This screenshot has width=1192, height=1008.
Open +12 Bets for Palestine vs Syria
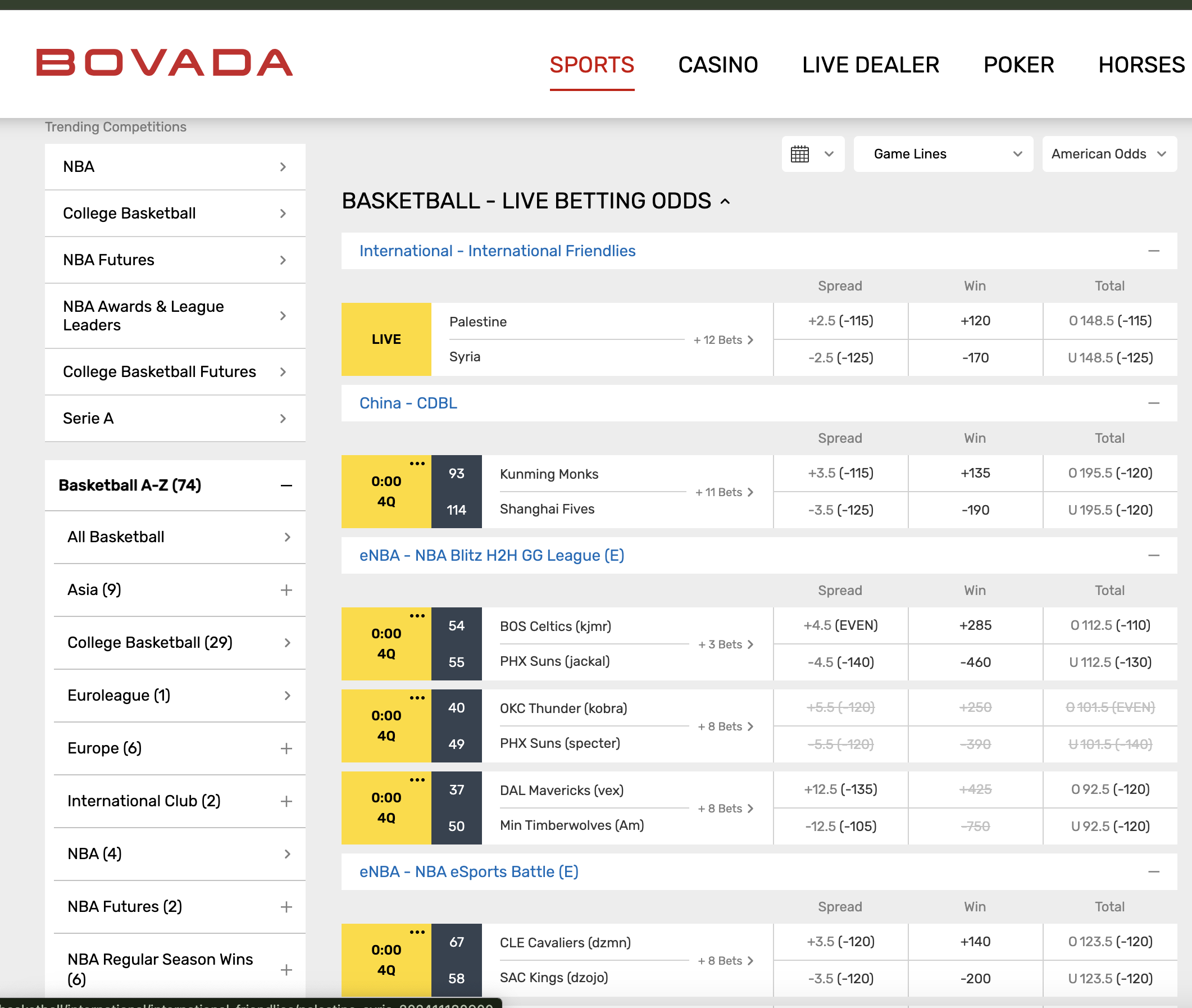pyautogui.click(x=723, y=340)
